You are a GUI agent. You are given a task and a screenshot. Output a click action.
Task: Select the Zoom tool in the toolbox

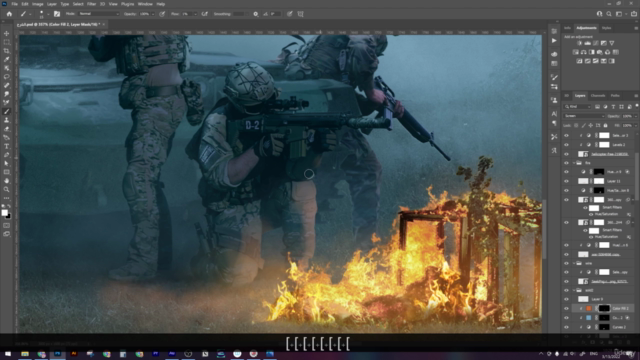tap(7, 189)
